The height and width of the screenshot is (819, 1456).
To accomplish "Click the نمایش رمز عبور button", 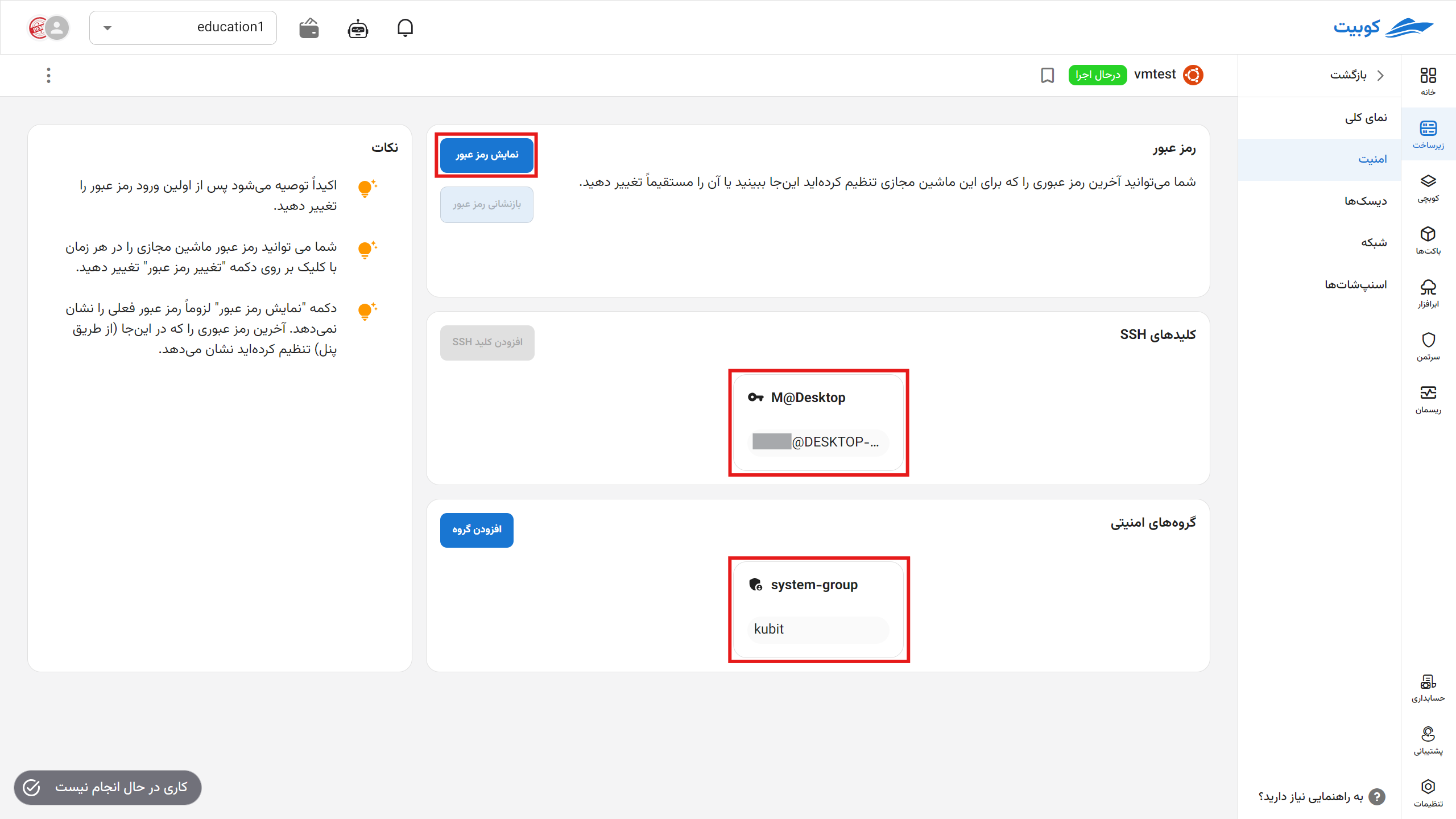I will [486, 155].
